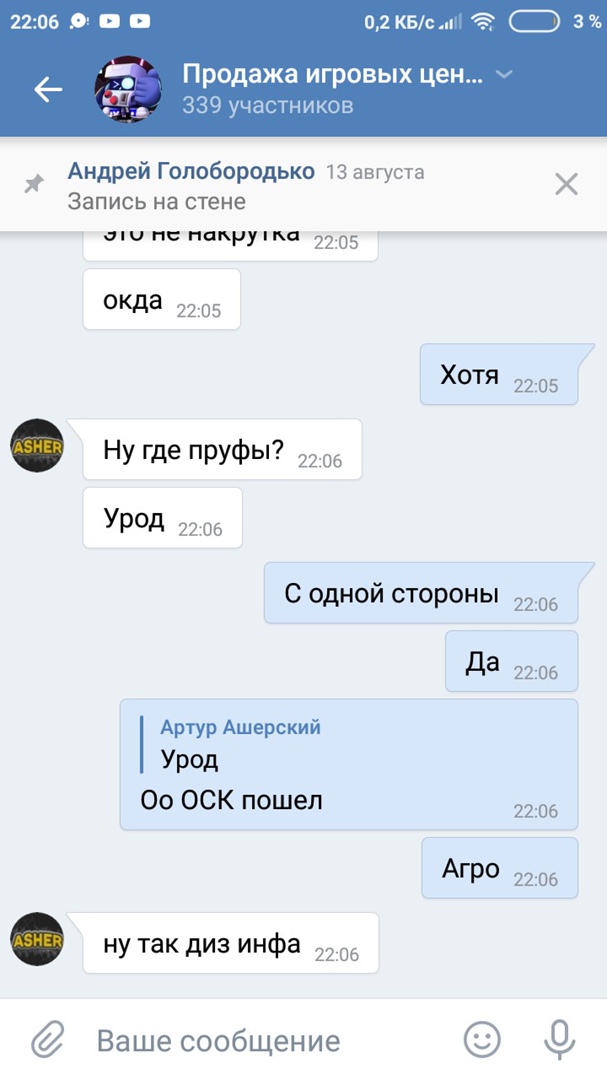Viewport: 607px width, 1080px height.
Task: Expand the chat title dropdown chevron
Action: [x=504, y=74]
